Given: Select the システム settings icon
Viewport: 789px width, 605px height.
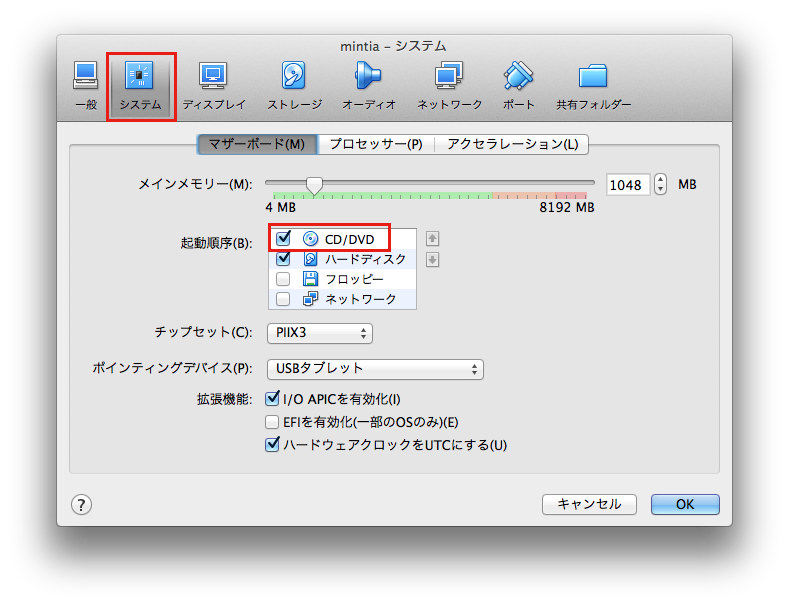Looking at the screenshot, I should pos(140,85).
